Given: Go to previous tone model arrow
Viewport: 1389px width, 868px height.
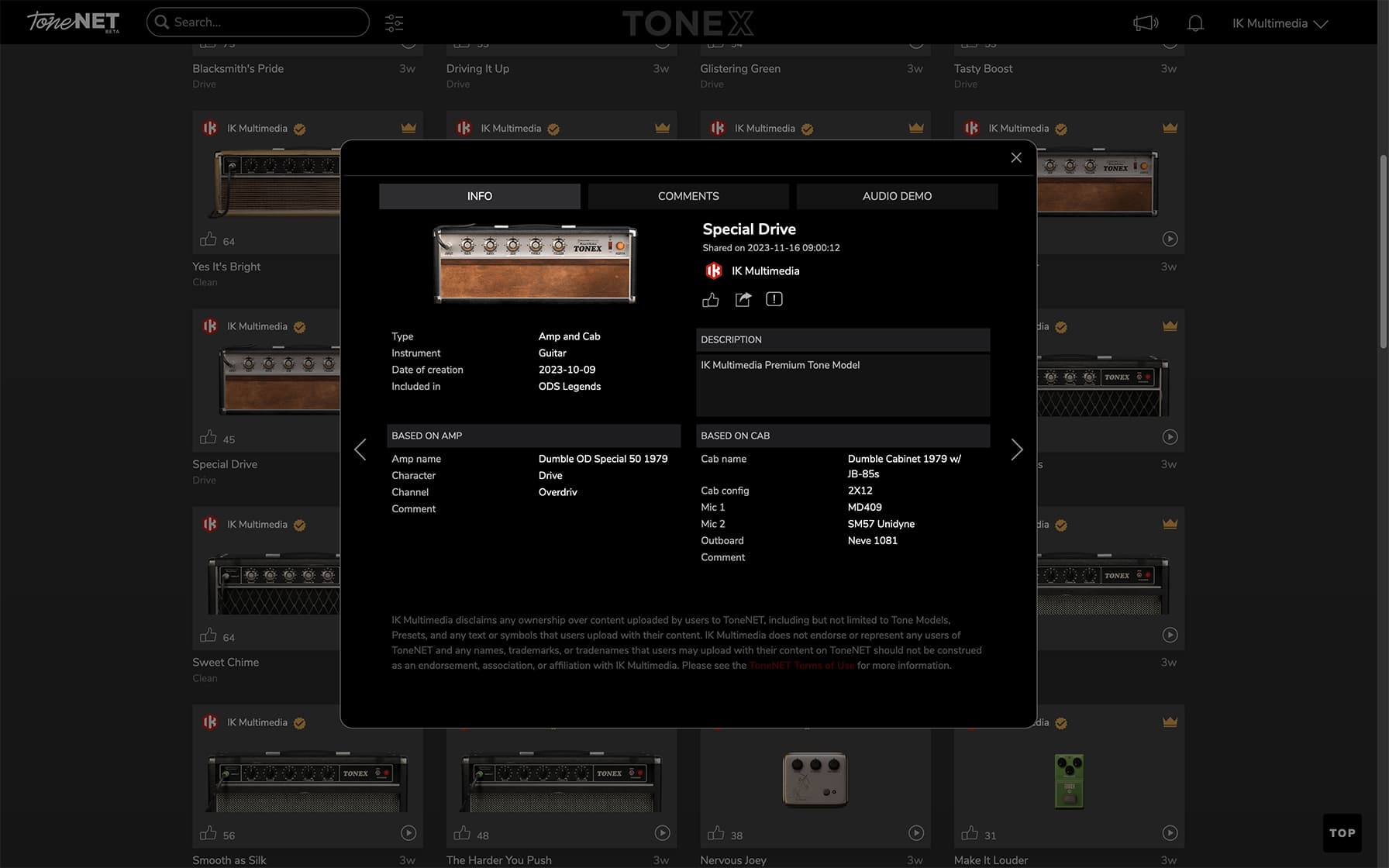Looking at the screenshot, I should coord(360,449).
